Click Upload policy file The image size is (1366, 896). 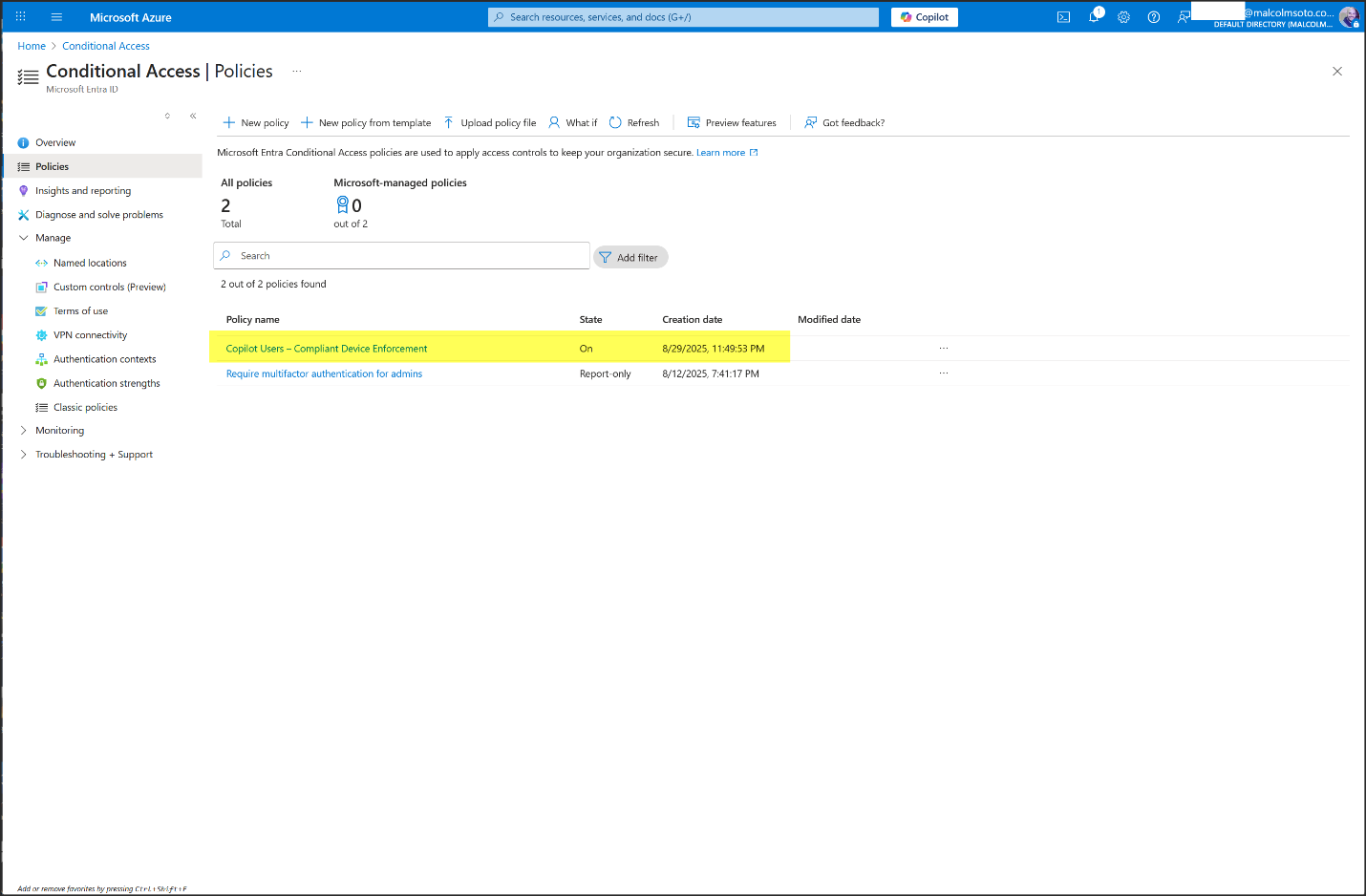tap(489, 123)
